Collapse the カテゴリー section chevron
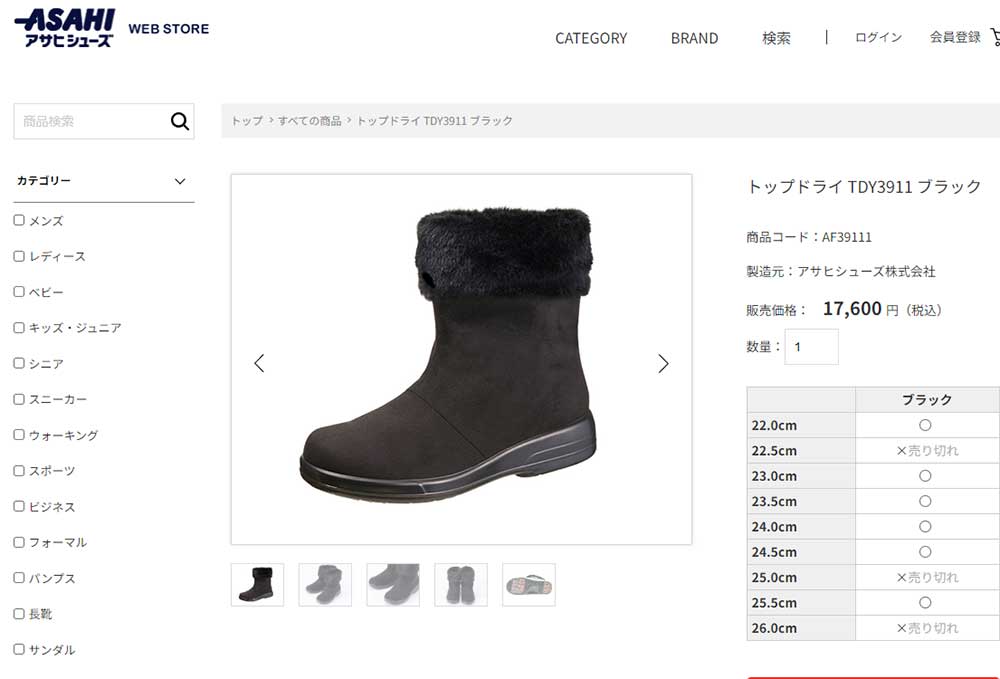The width and height of the screenshot is (1000, 679). [x=180, y=181]
